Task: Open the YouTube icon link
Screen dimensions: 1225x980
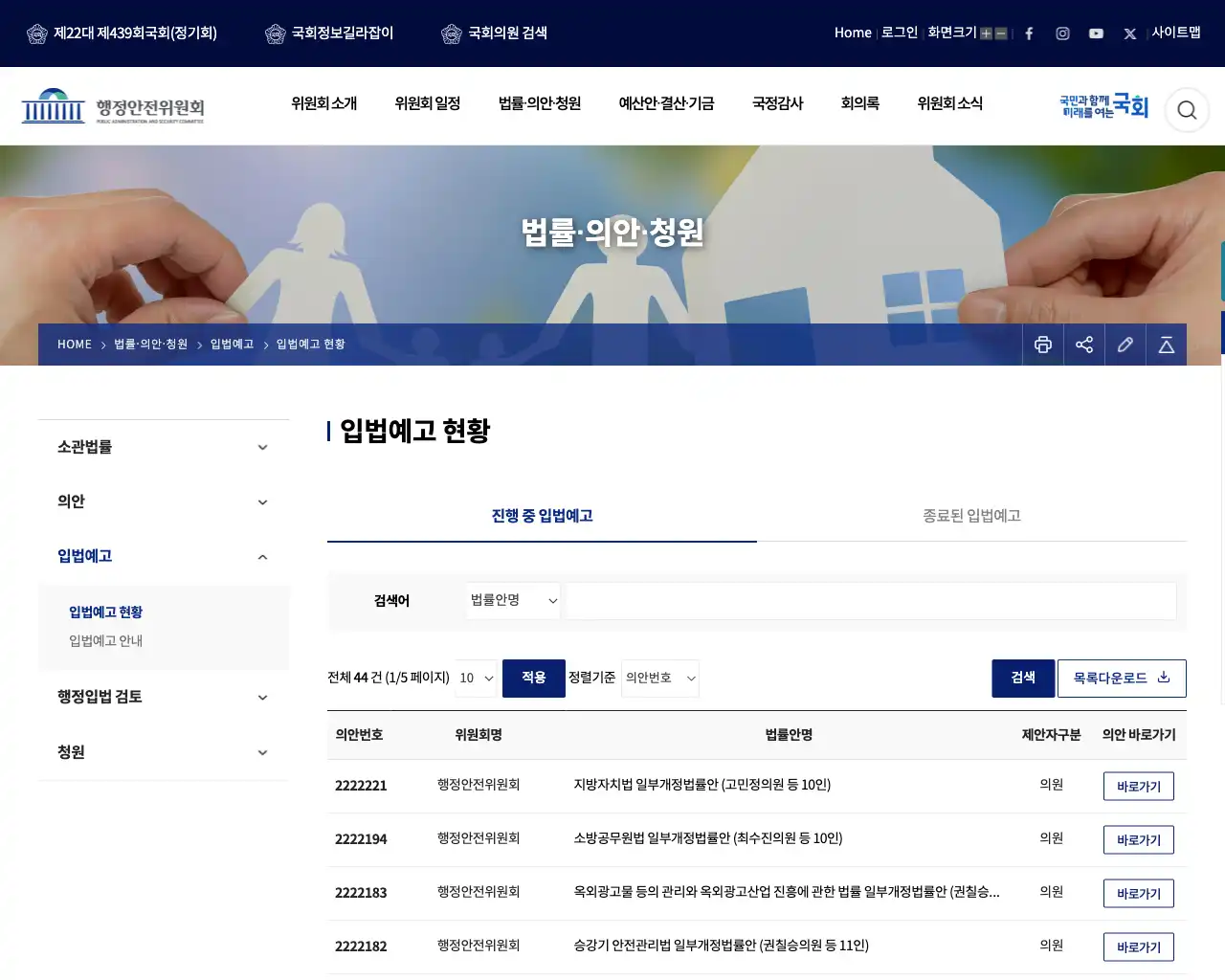Action: click(1096, 33)
